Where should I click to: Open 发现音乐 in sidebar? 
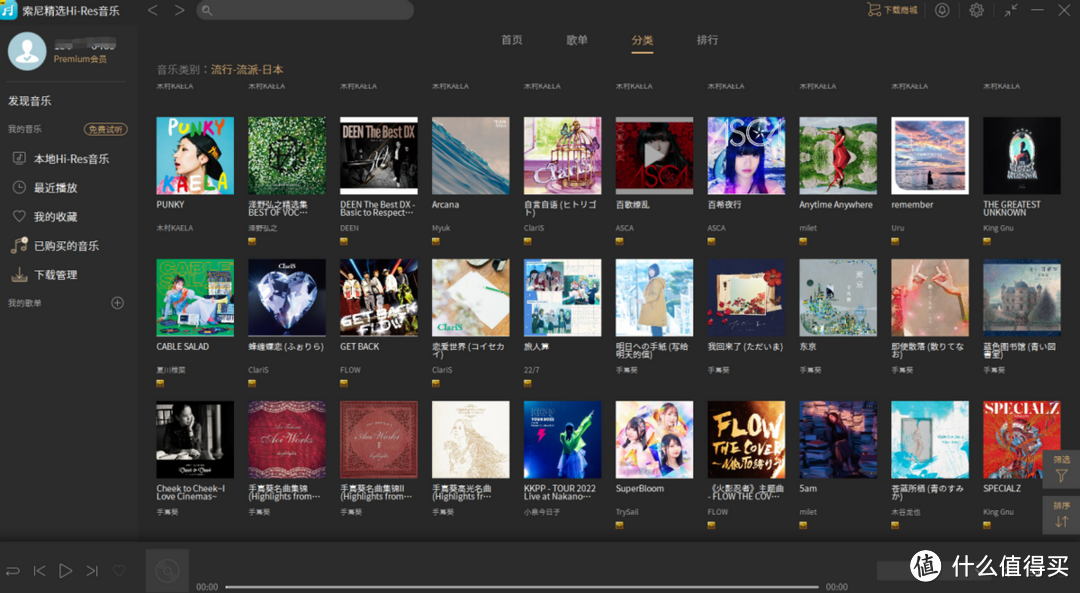click(x=30, y=101)
